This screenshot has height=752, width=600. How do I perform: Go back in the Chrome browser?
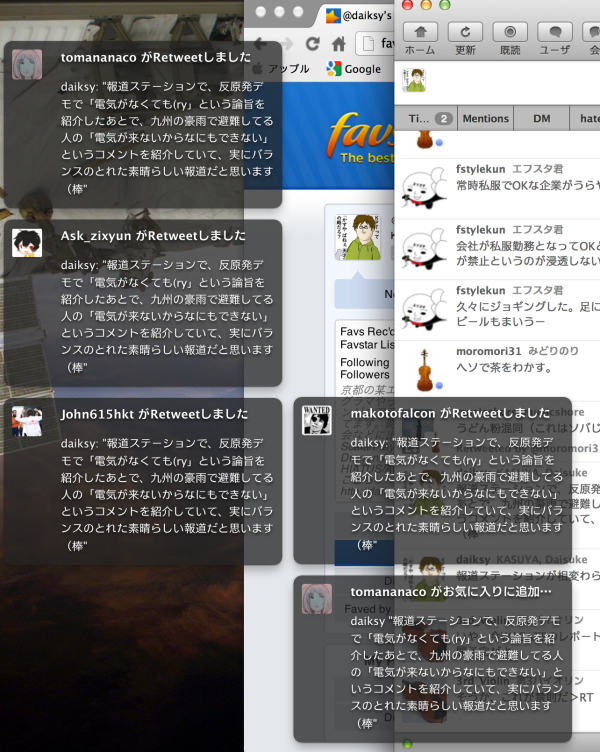[261, 44]
